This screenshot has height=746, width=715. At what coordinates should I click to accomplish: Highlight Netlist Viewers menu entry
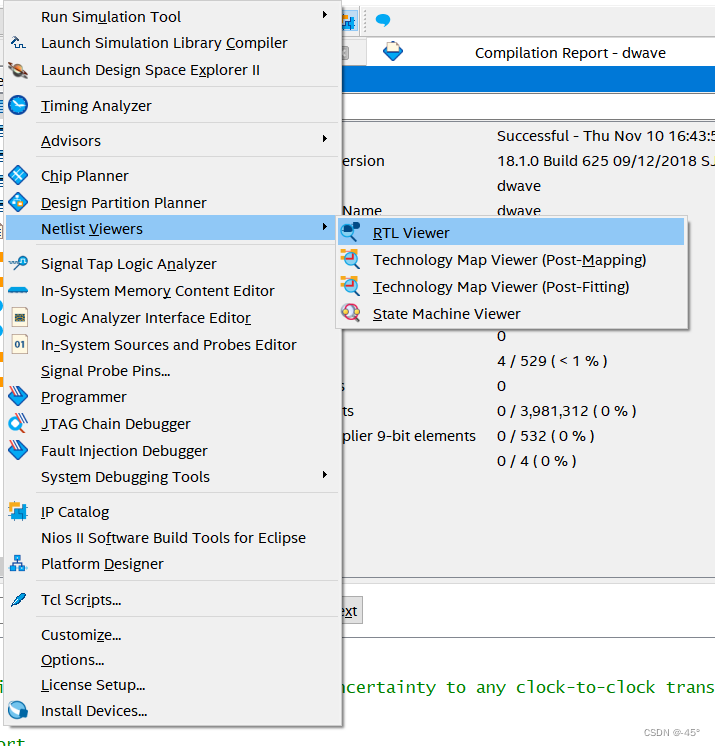(171, 228)
